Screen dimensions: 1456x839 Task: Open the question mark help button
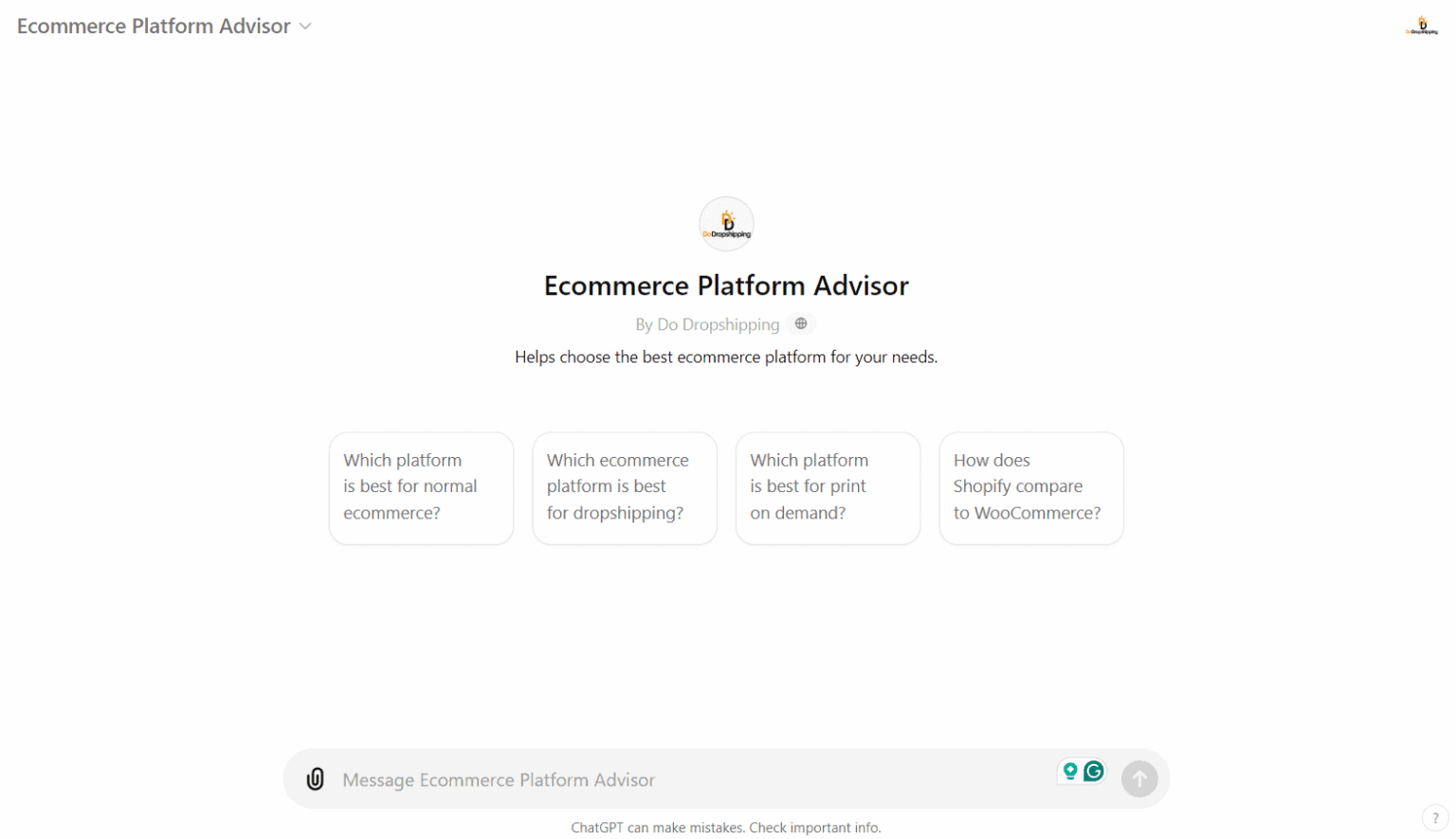(1435, 818)
